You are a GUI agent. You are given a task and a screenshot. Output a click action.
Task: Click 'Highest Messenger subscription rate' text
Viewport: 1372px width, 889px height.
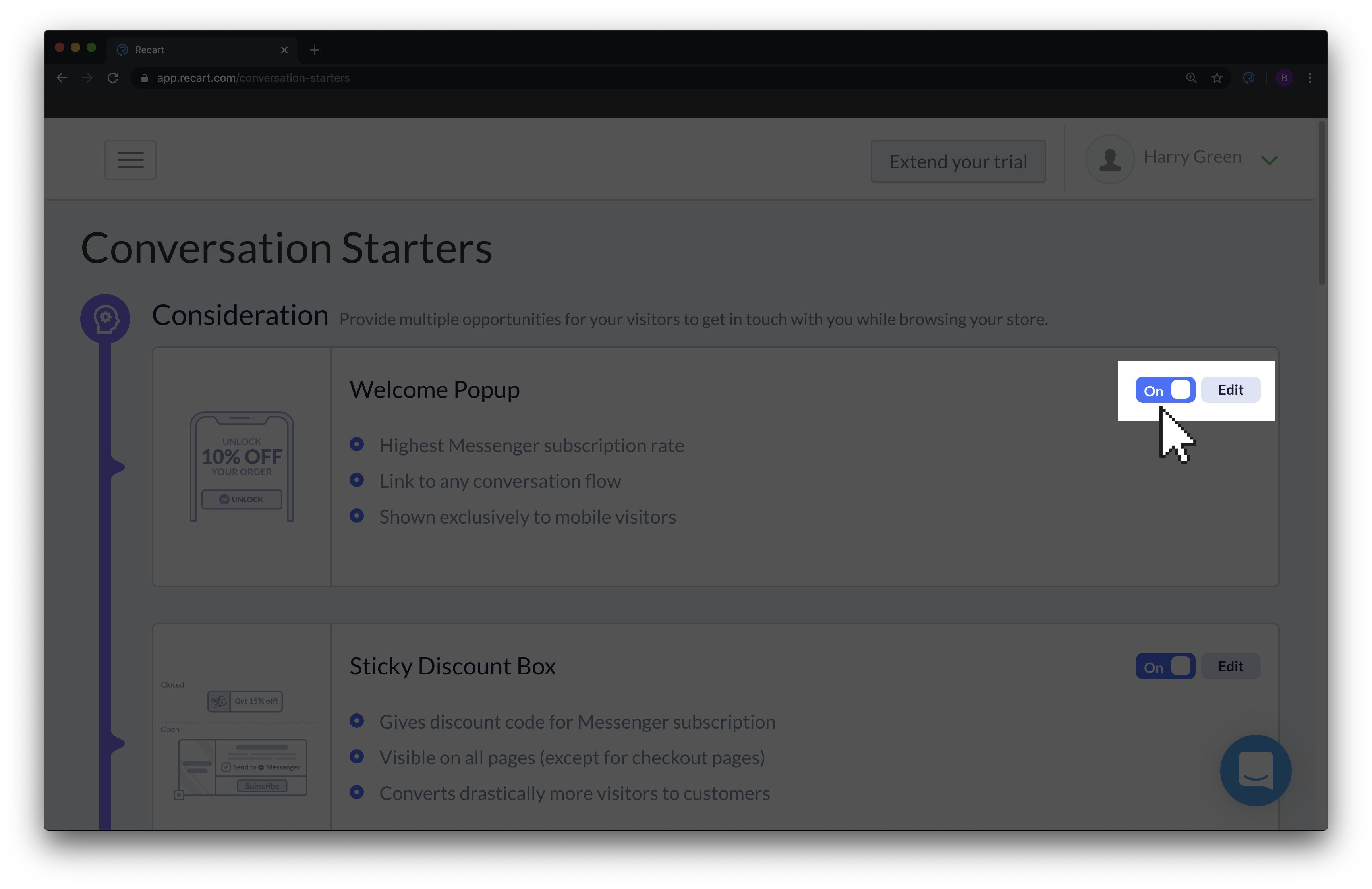tap(531, 446)
